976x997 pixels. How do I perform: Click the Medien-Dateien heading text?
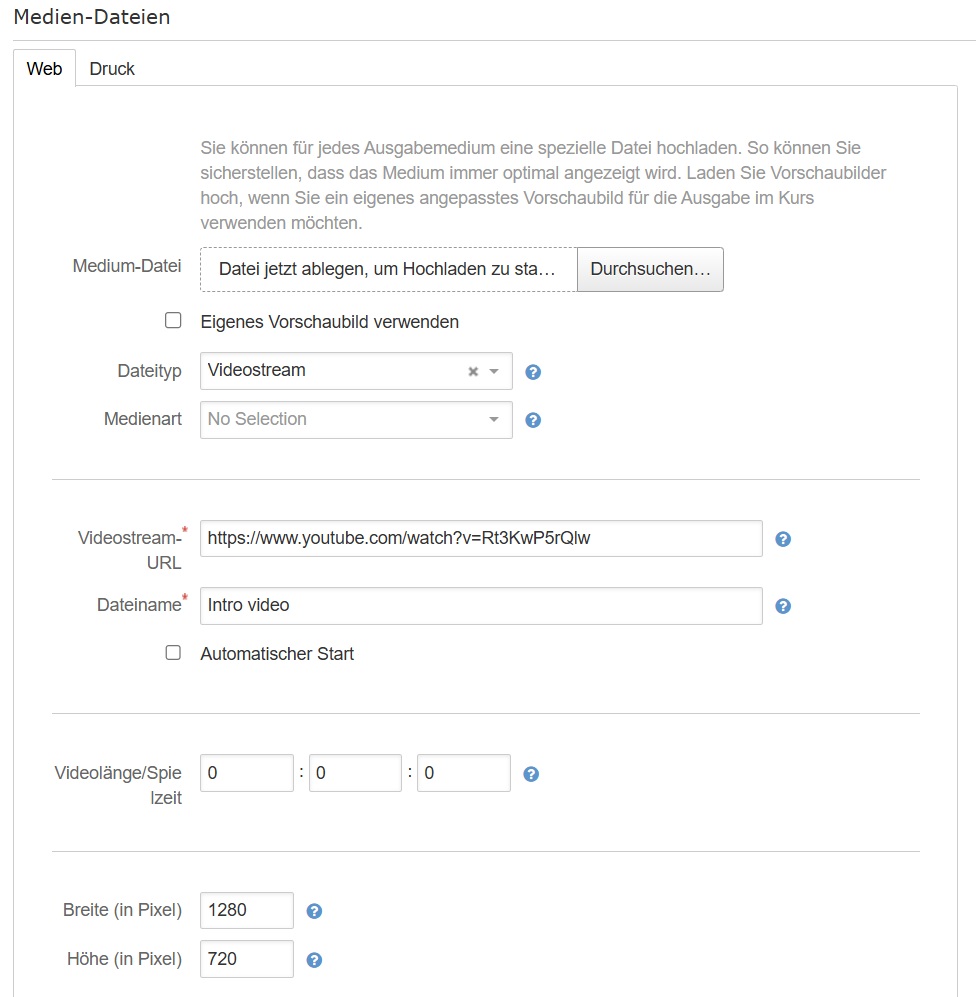(92, 17)
